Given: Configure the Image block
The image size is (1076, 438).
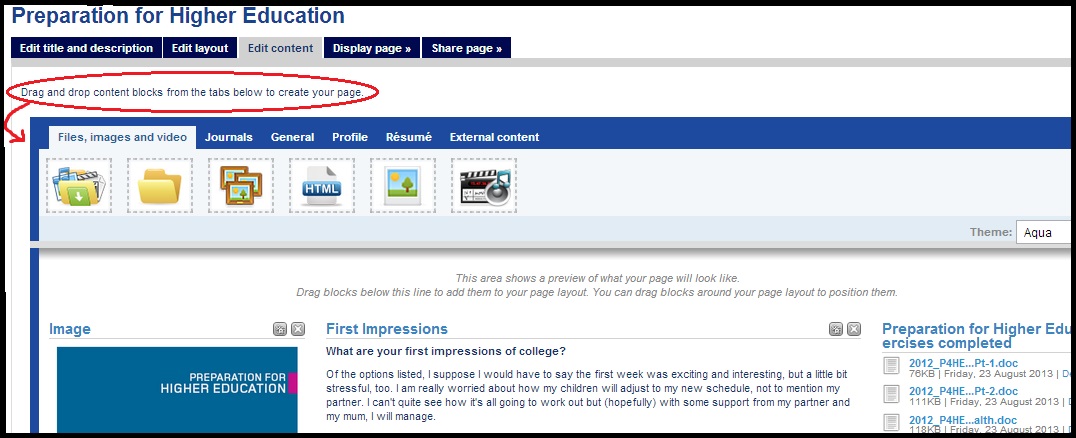Looking at the screenshot, I should pos(280,330).
